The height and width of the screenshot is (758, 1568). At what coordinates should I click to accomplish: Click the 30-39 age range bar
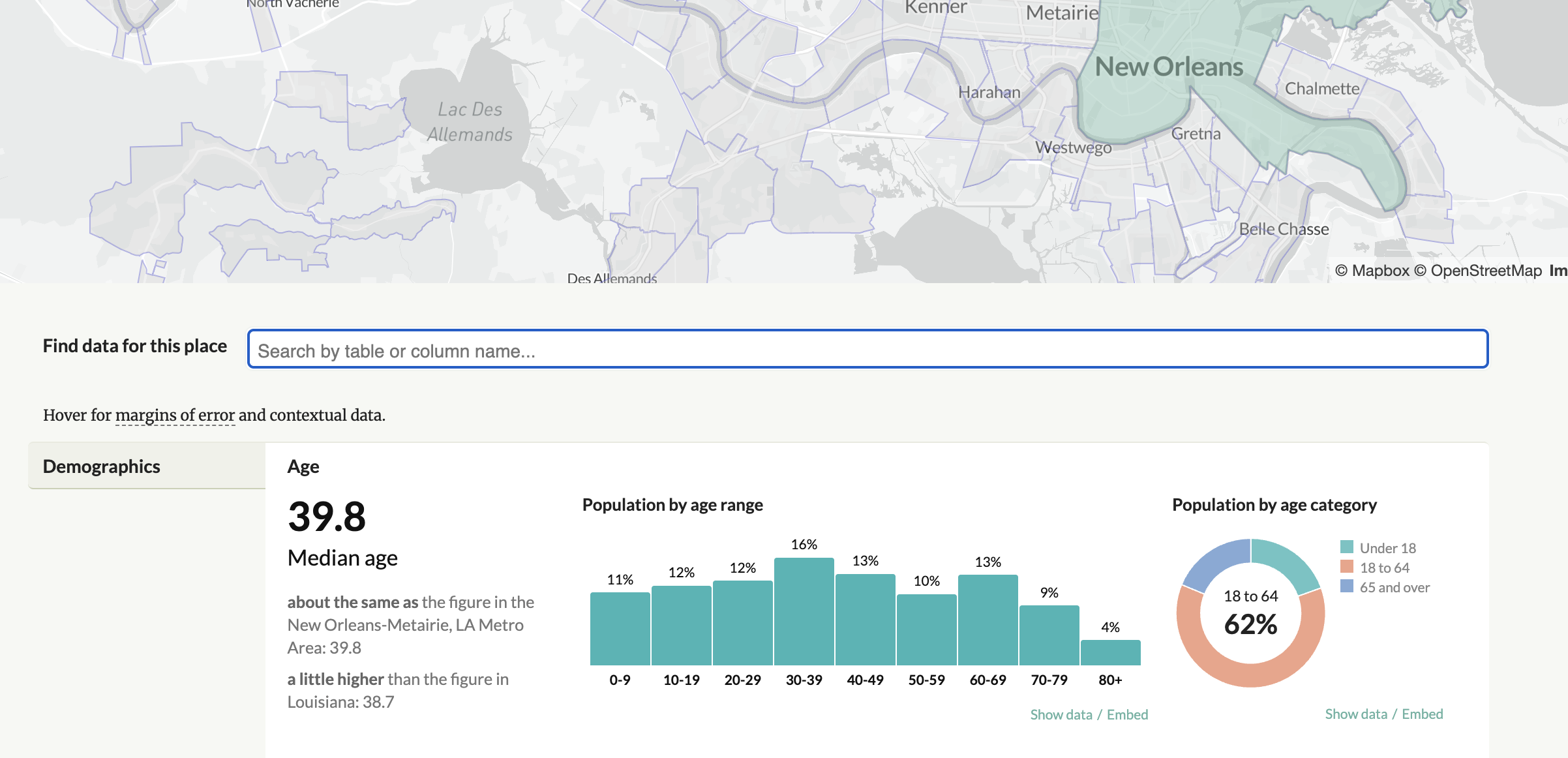point(804,612)
